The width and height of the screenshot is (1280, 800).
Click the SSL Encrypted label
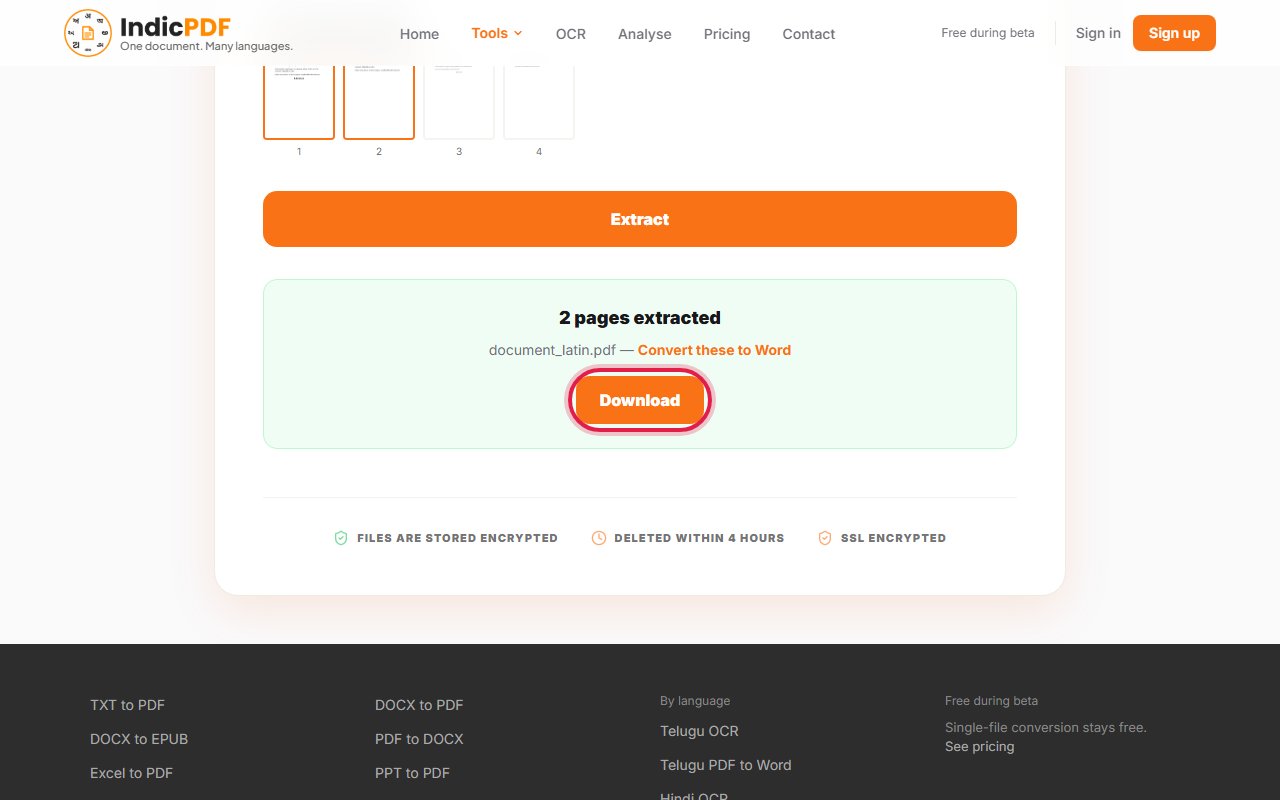[x=893, y=538]
